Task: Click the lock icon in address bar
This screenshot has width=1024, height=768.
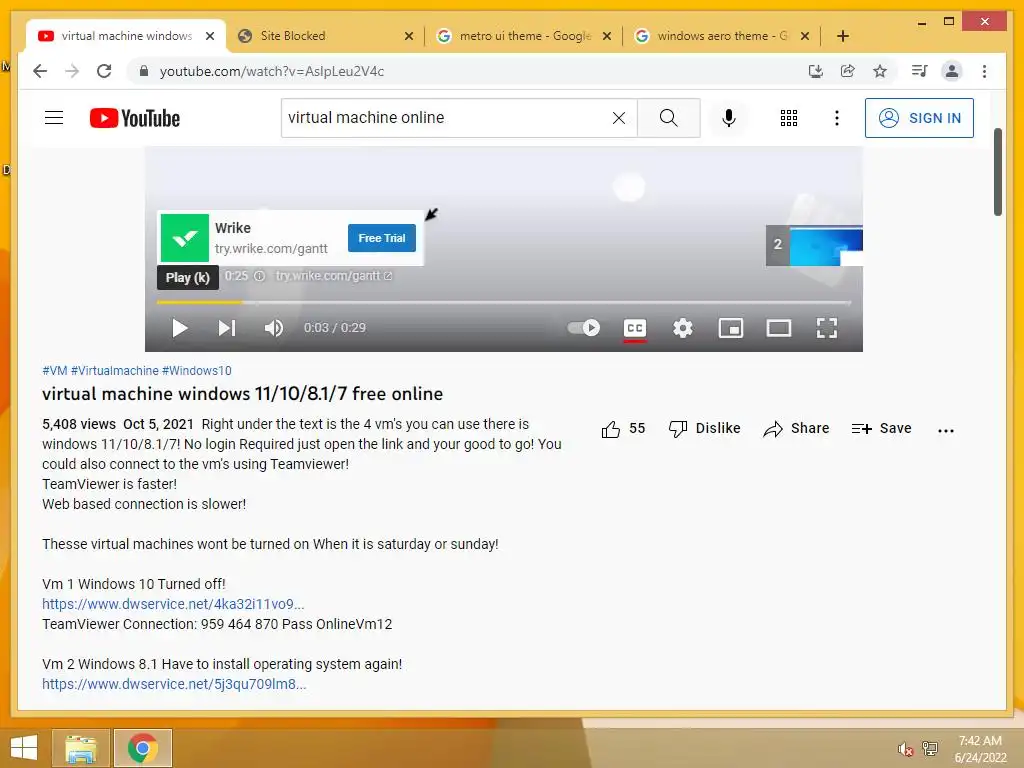Action: tap(144, 71)
